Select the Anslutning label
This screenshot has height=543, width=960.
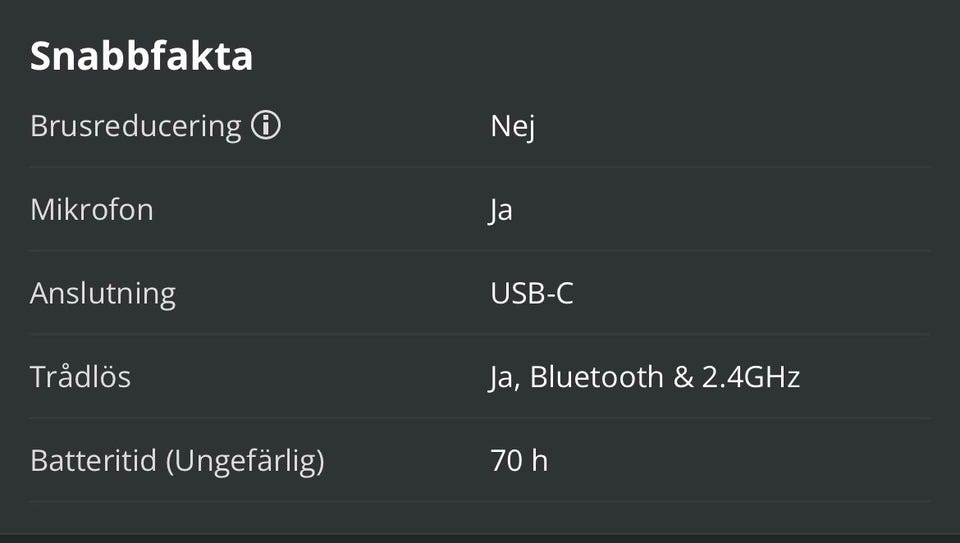103,294
